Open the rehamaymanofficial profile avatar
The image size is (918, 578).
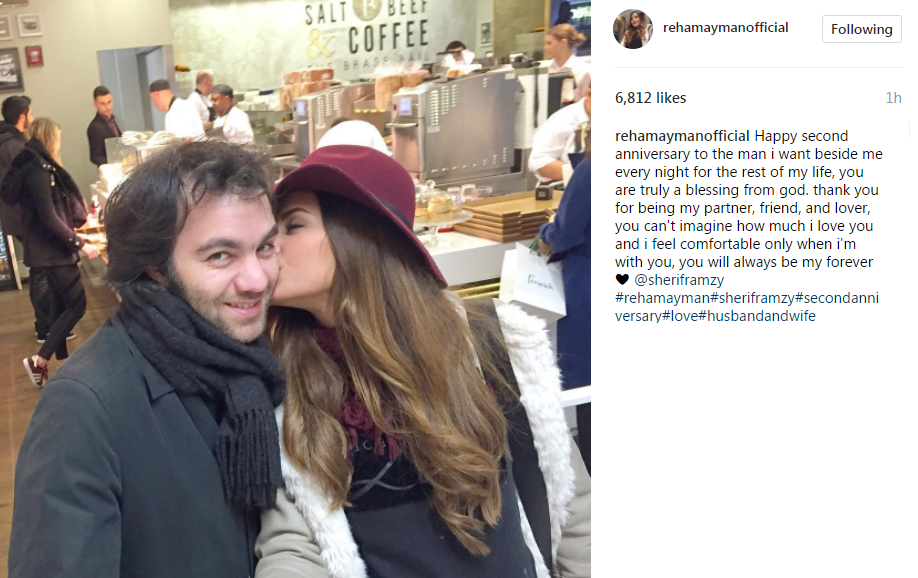coord(632,29)
